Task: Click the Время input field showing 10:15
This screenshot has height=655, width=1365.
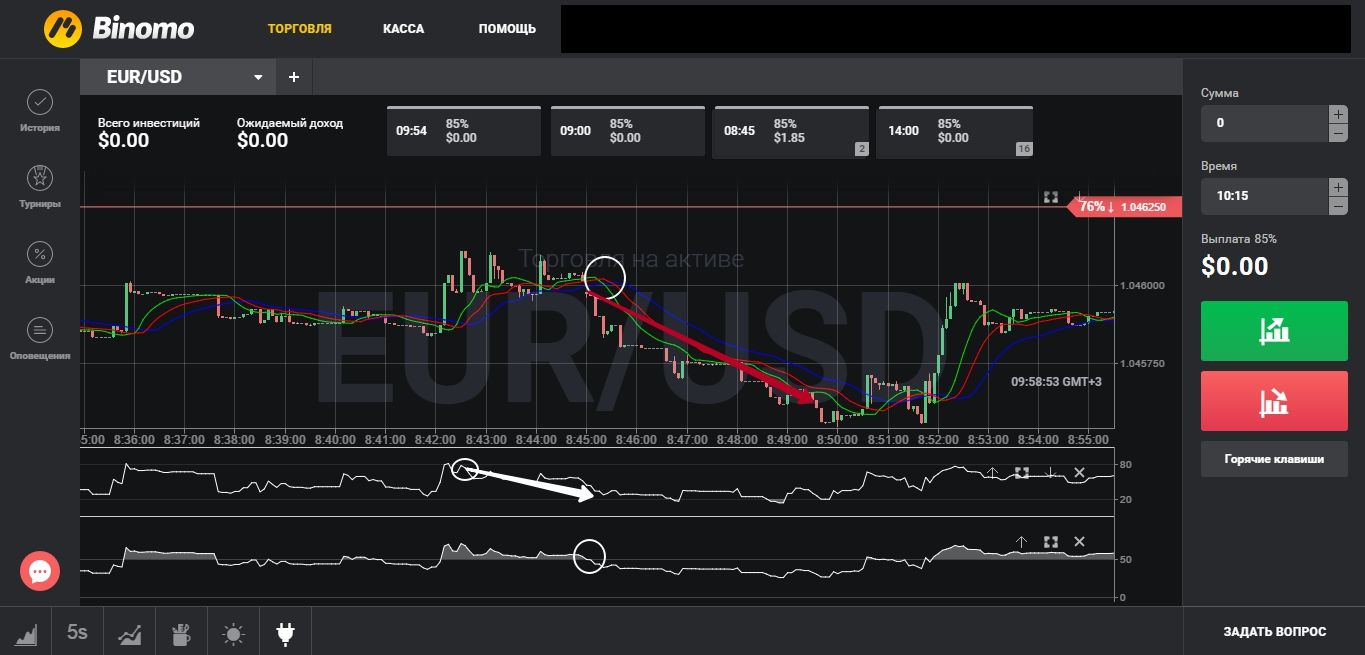Action: point(1264,196)
